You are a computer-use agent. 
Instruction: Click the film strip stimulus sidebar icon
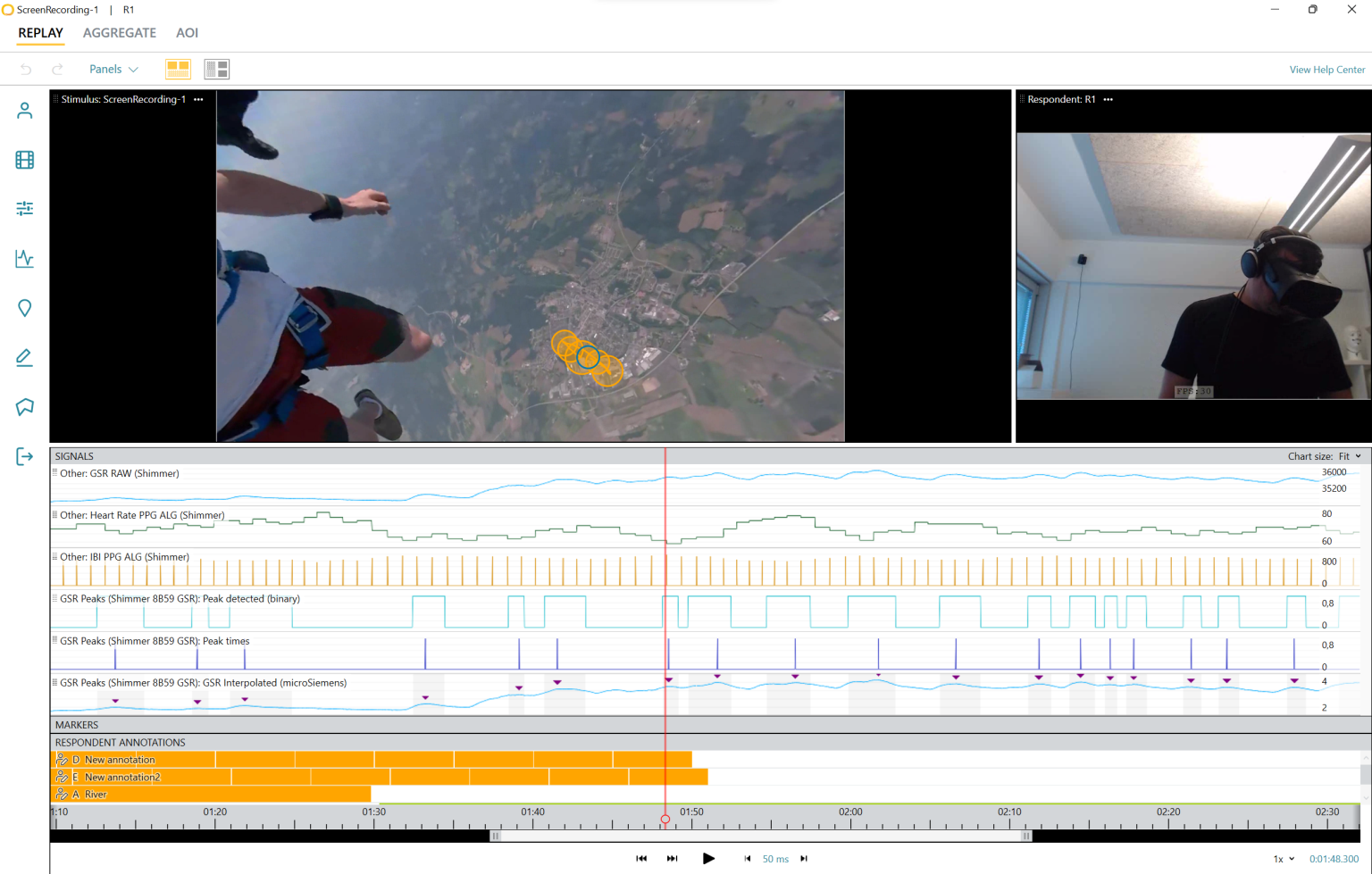coord(25,160)
